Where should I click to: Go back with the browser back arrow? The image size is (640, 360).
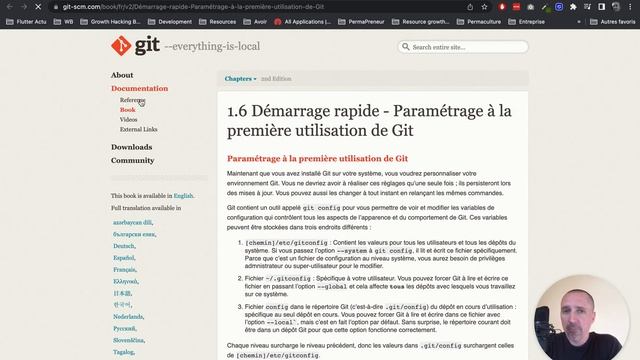pos(9,7)
